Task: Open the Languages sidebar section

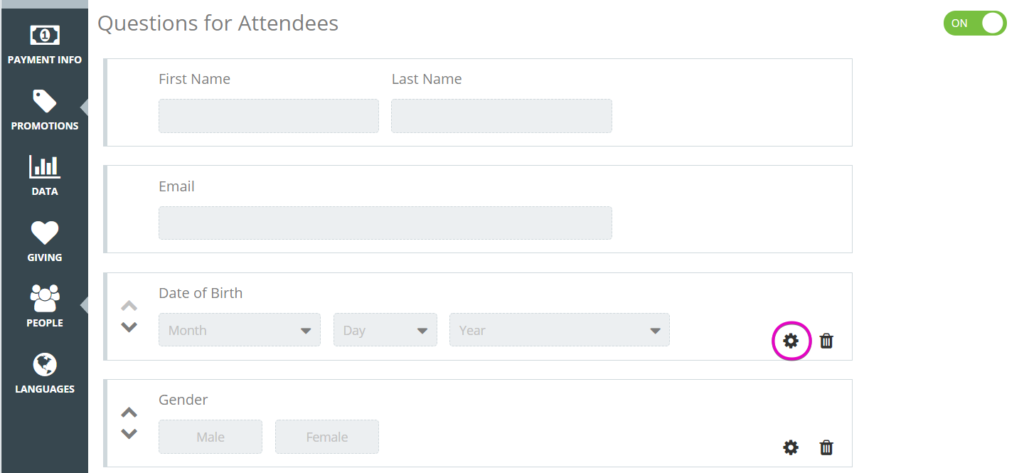Action: pyautogui.click(x=44, y=373)
